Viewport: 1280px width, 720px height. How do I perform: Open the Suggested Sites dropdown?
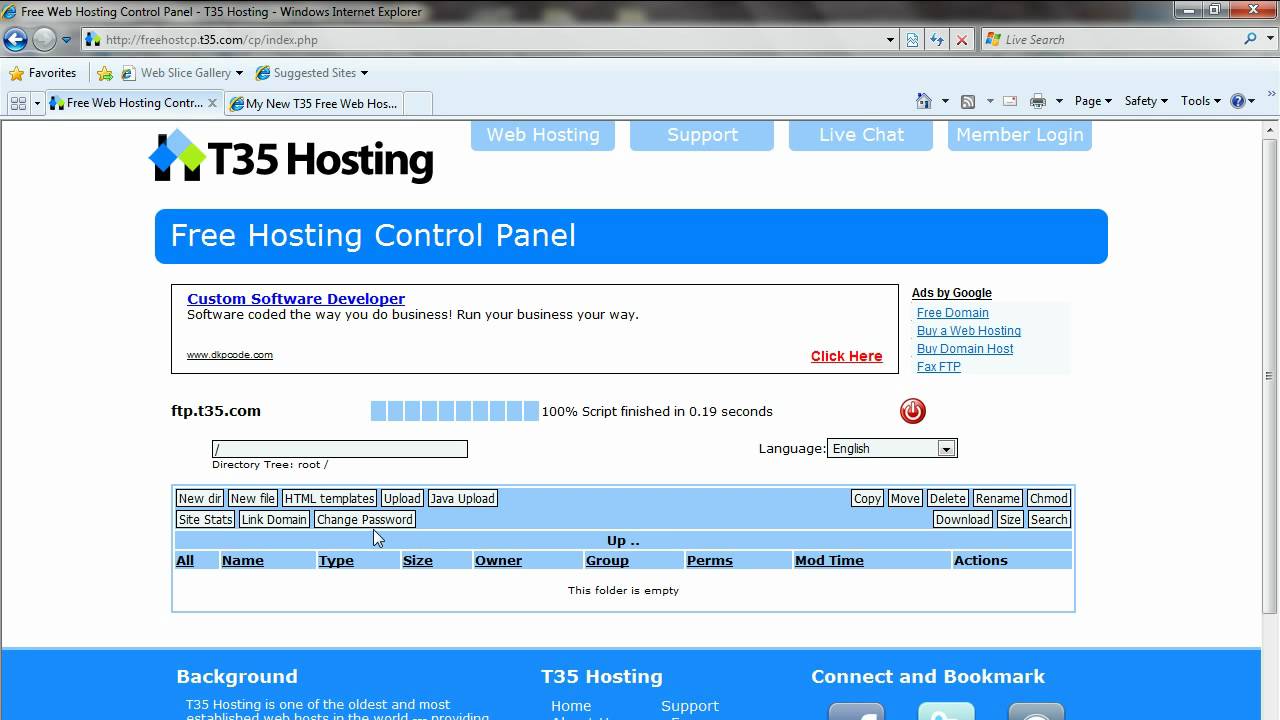pos(311,73)
